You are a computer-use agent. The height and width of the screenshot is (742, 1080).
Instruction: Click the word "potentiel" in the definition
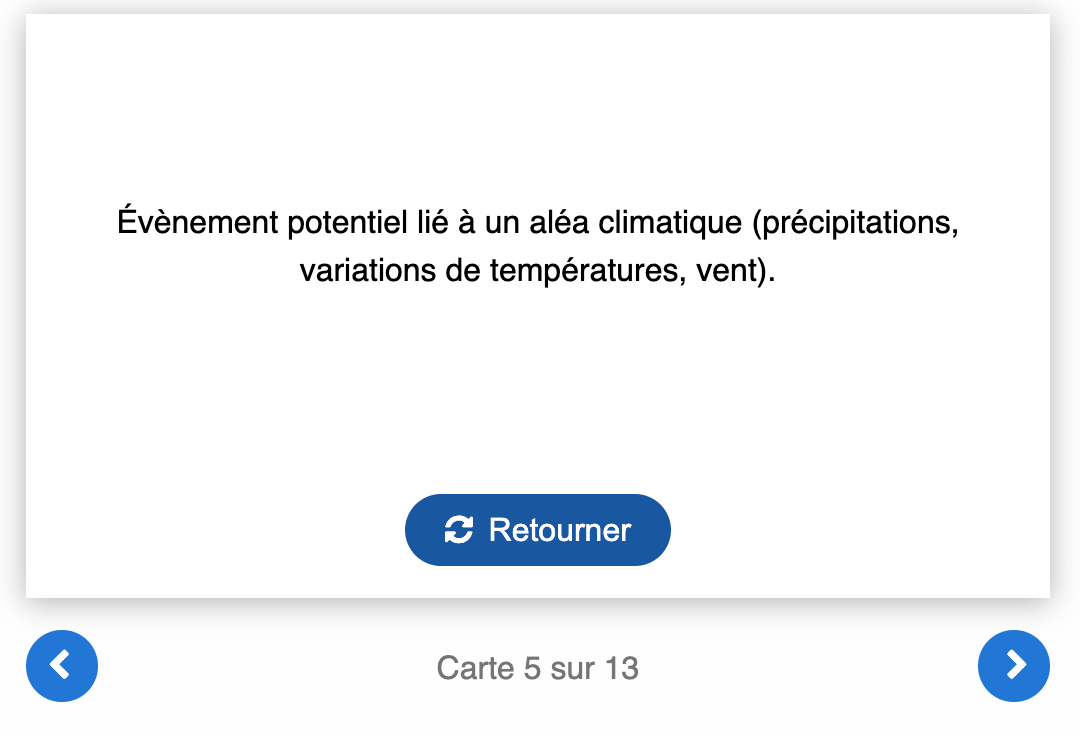(346, 222)
